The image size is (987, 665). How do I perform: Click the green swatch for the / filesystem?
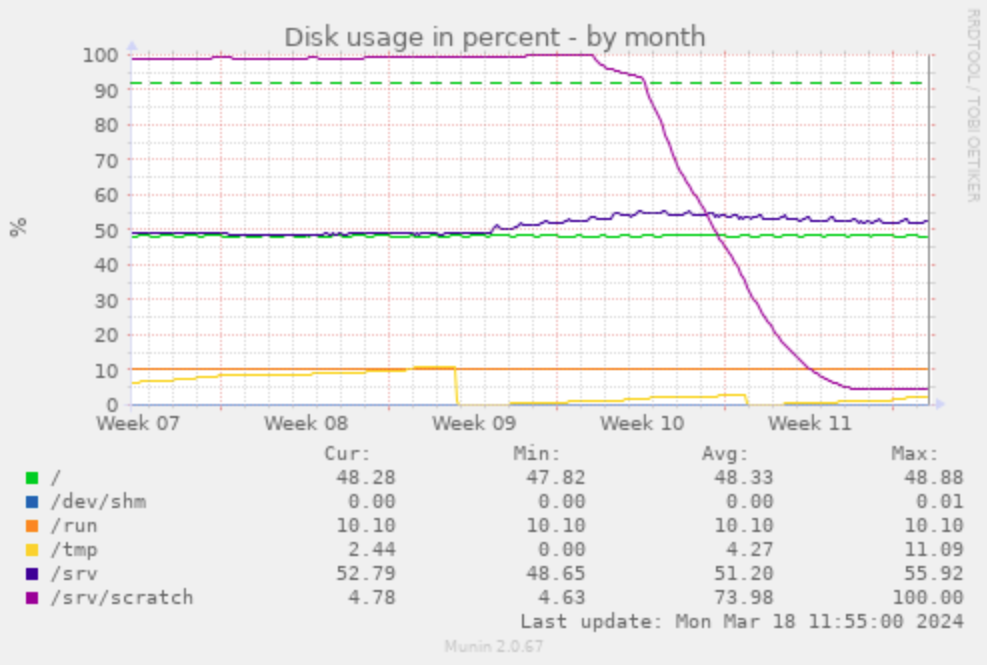pyautogui.click(x=32, y=478)
